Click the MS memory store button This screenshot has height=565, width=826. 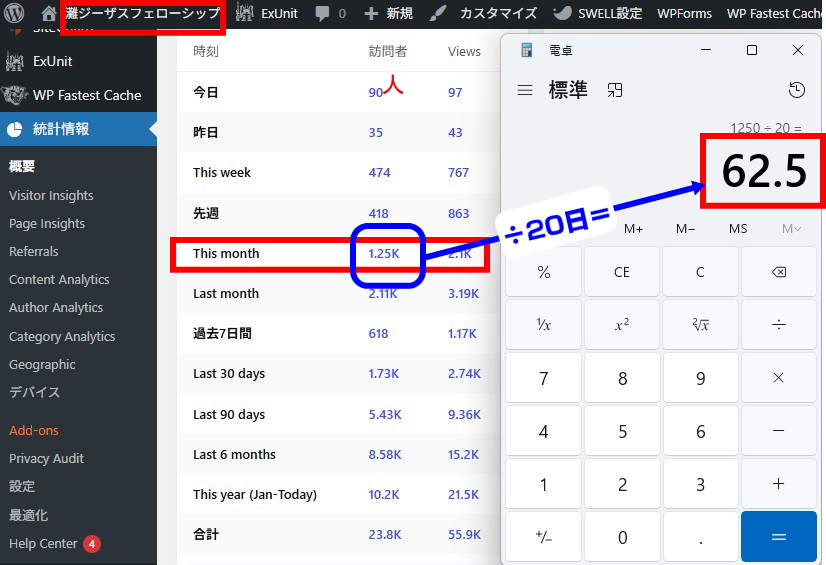click(738, 229)
